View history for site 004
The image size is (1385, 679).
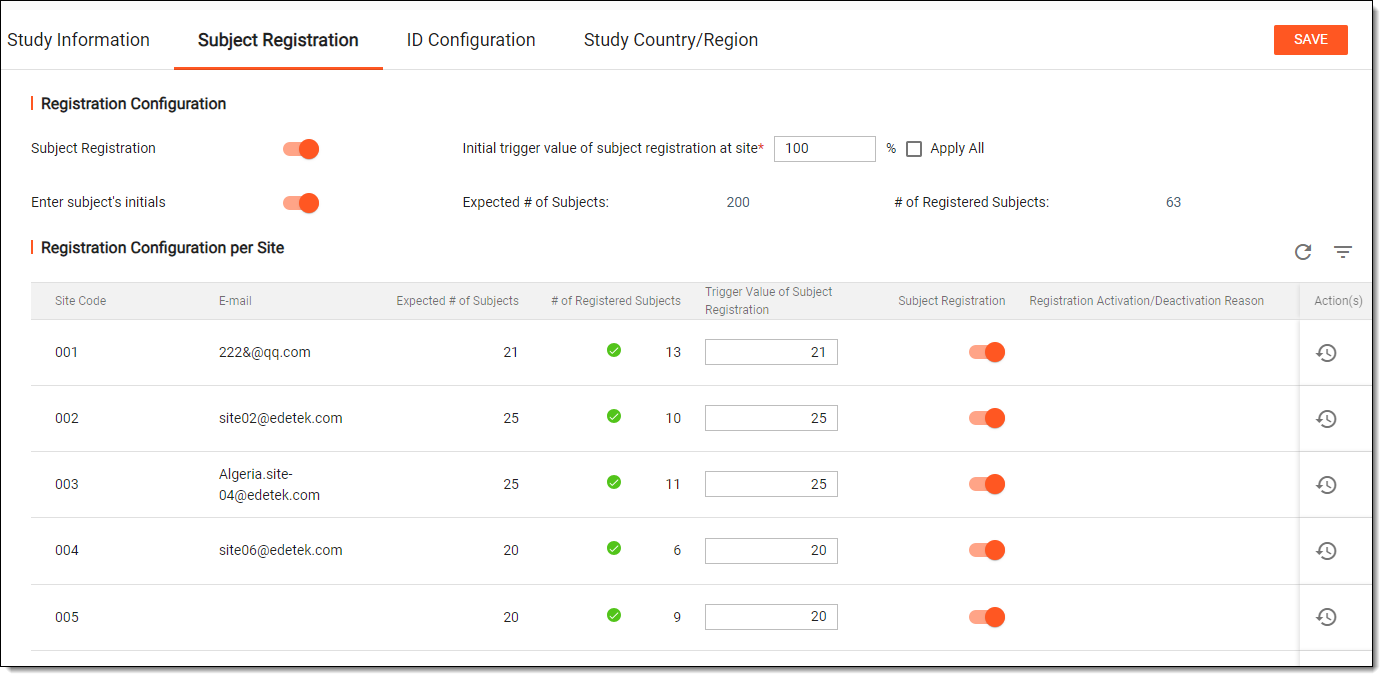click(x=1326, y=550)
